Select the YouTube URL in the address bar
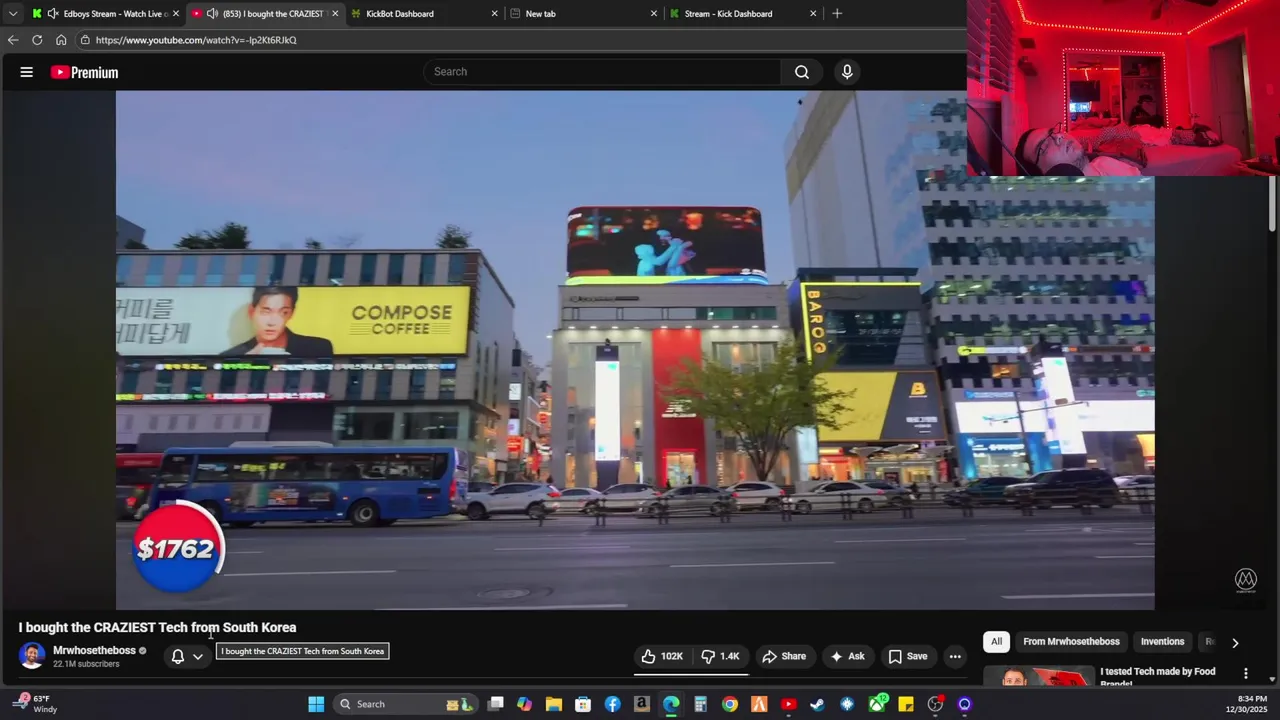The height and width of the screenshot is (720, 1280). coord(196,40)
